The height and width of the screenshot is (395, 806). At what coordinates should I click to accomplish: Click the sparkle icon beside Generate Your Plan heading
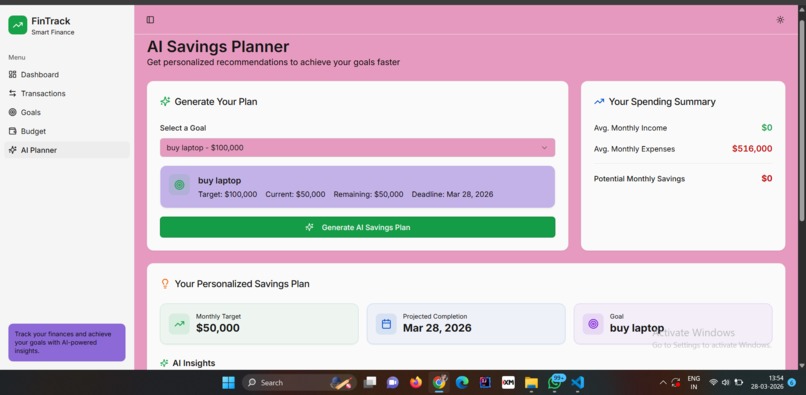point(165,101)
